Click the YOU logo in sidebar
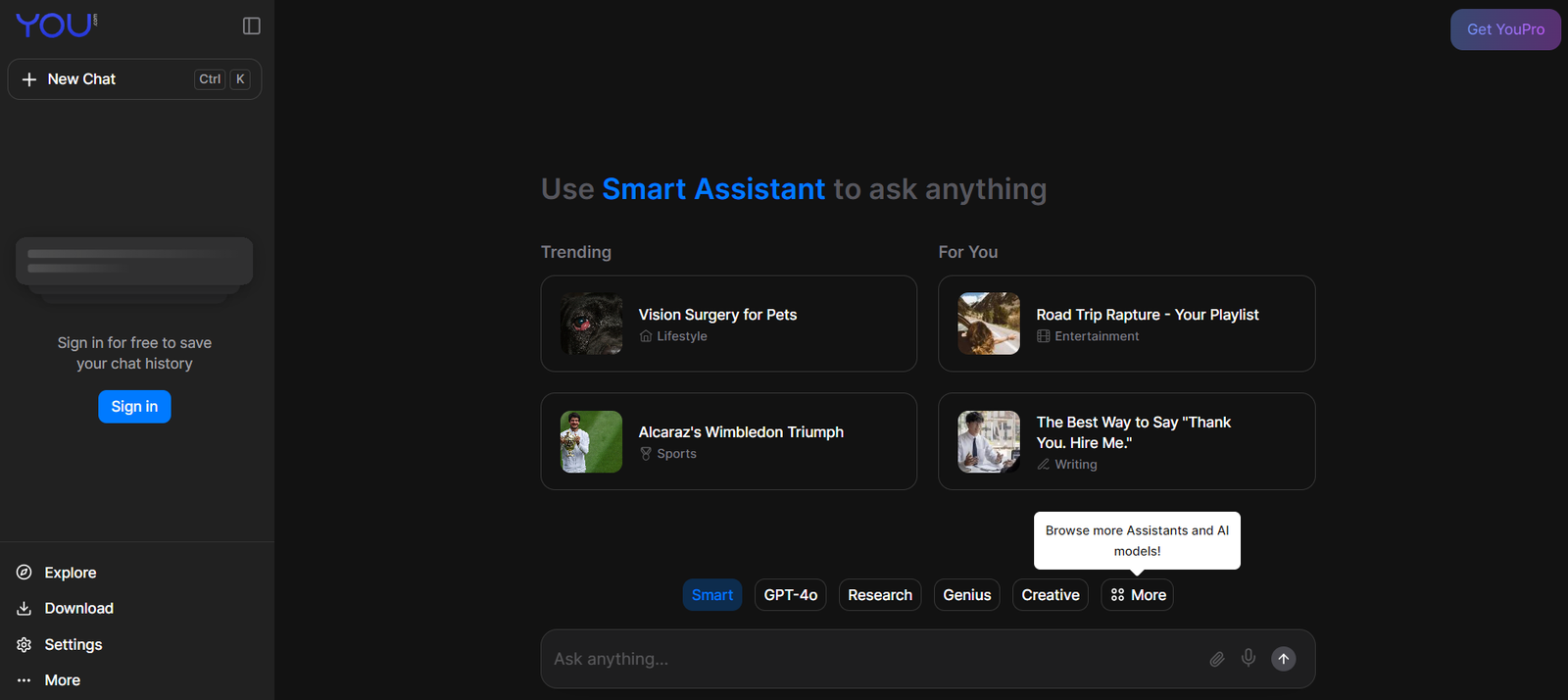The width and height of the screenshot is (1568, 700). point(55,25)
